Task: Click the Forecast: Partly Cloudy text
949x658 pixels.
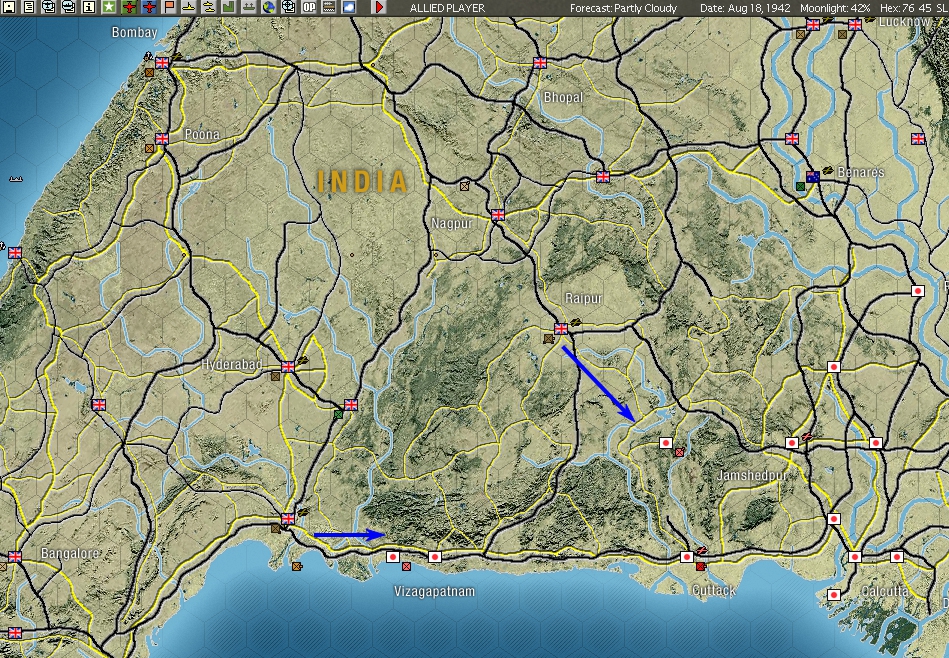Action: [623, 8]
